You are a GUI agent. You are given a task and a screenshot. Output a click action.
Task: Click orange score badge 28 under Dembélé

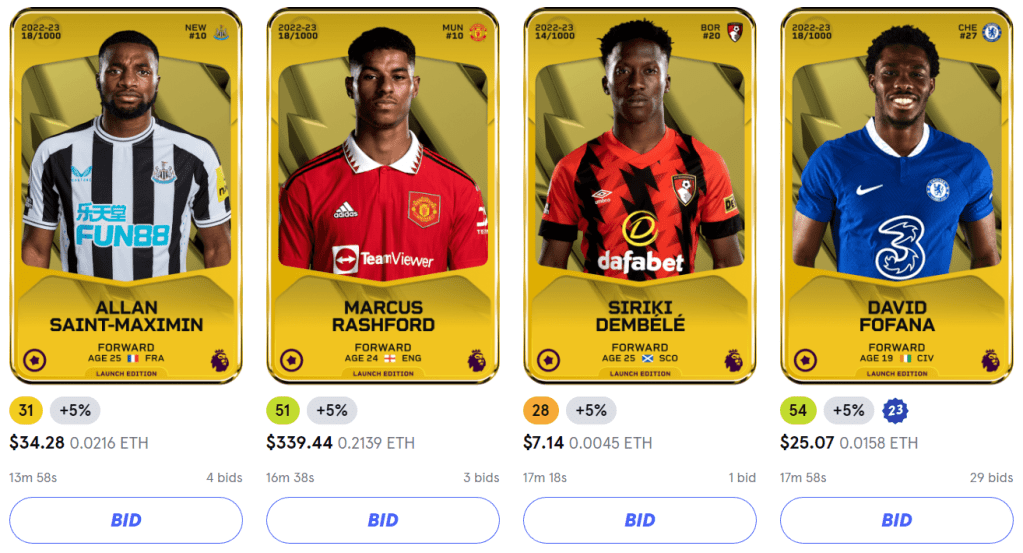[540, 410]
